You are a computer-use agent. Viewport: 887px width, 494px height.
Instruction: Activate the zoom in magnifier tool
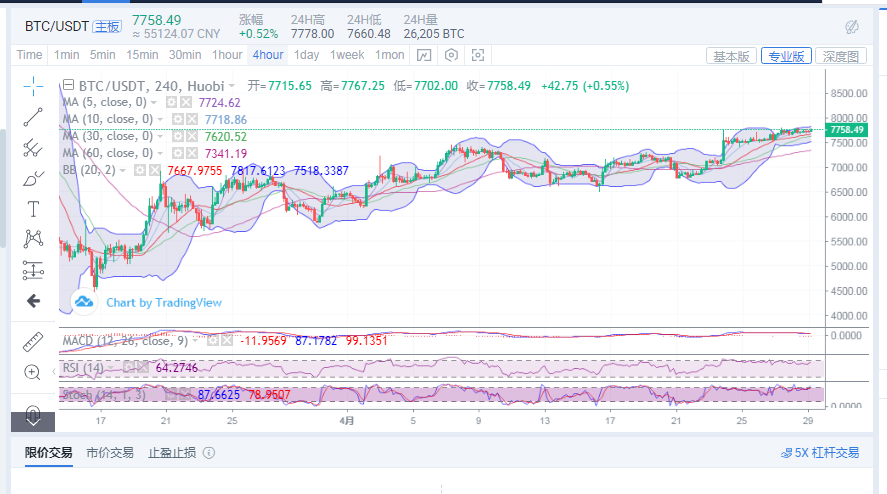coord(33,372)
